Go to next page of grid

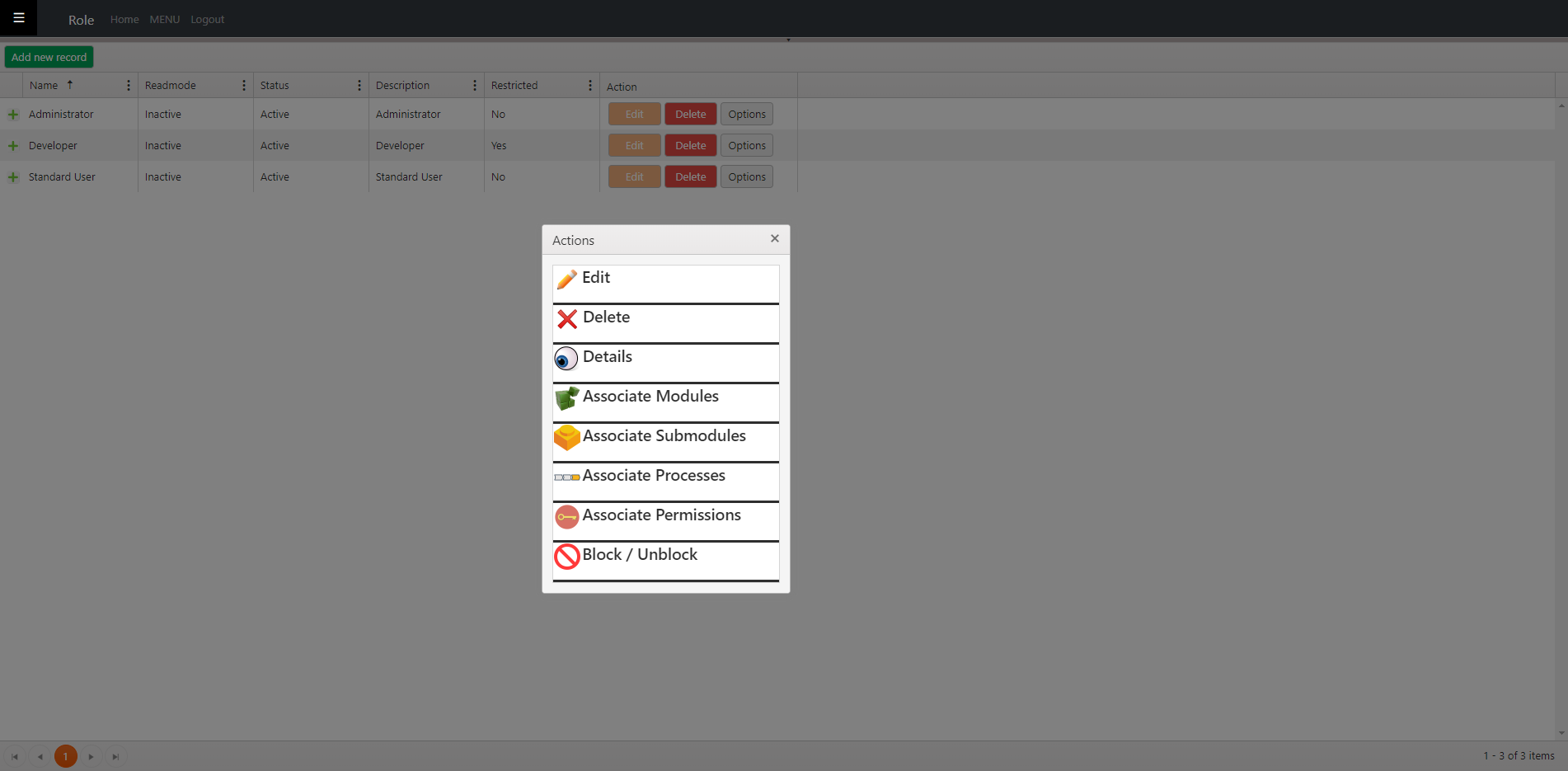point(91,756)
